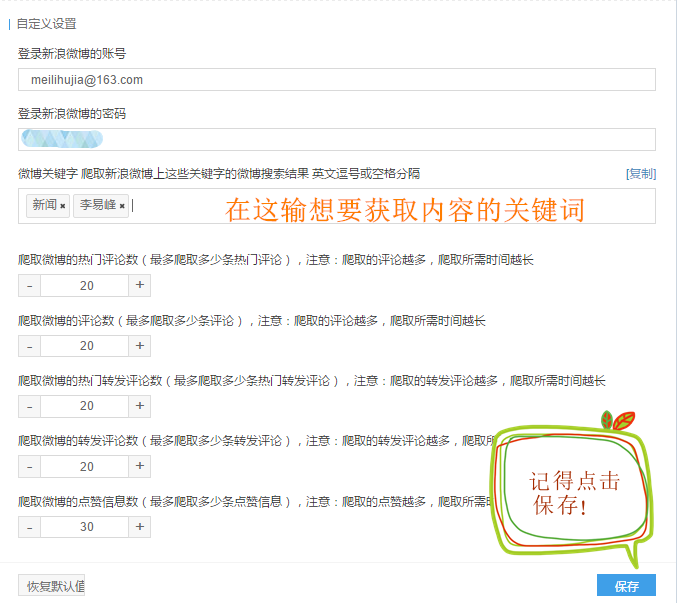Increase the likes info count (点赞信息数)
Image resolution: width=680 pixels, height=603 pixels.
pyautogui.click(x=140, y=526)
